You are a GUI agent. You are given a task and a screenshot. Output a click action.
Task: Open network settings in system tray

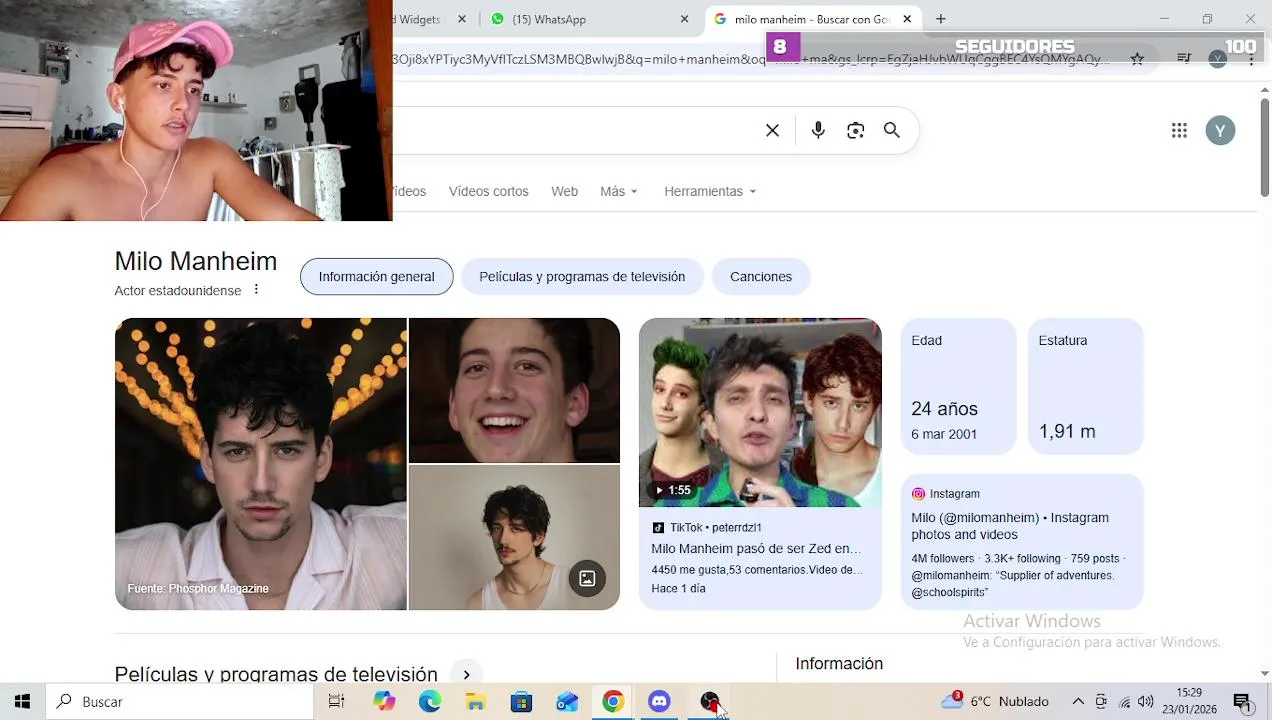point(1124,702)
